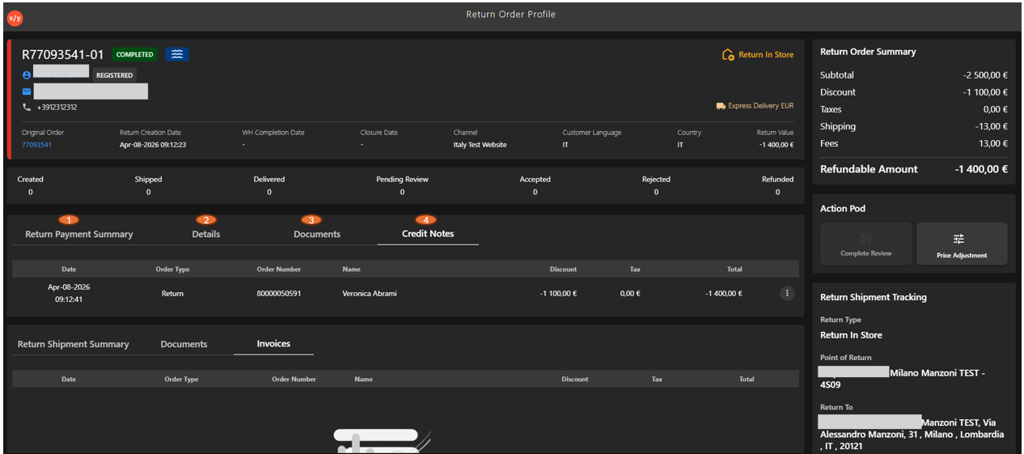Click the Italy Test Website channel value
The height and width of the screenshot is (454, 1024).
[480, 145]
